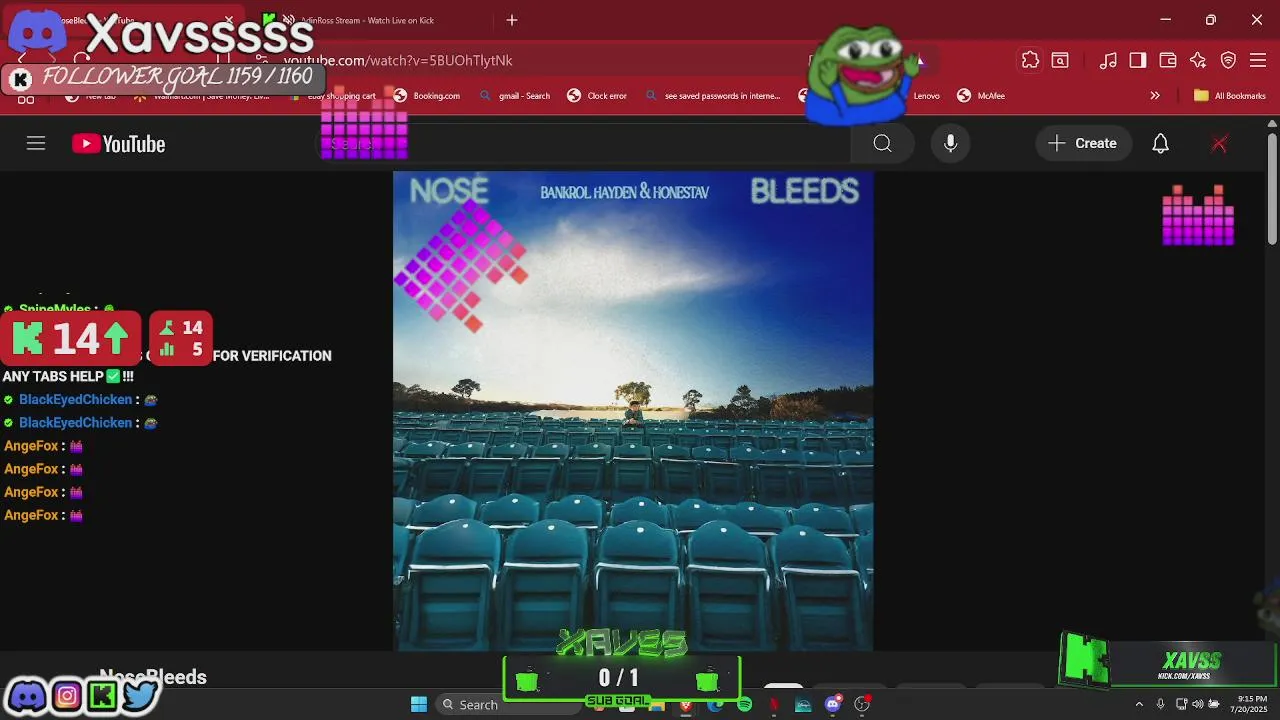Viewport: 1280px width, 720px height.
Task: Open YouTube notifications bell
Action: coord(1160,144)
